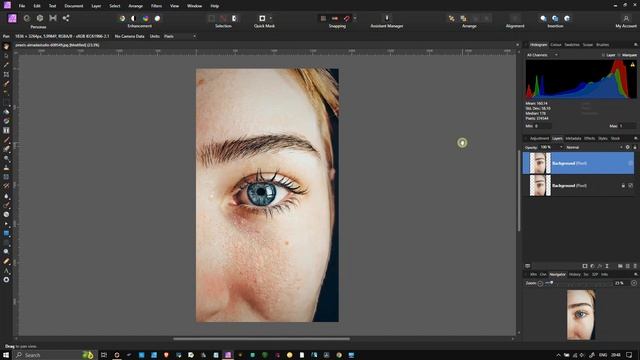Open the Filters menu
640x360 pixels.
156,6
